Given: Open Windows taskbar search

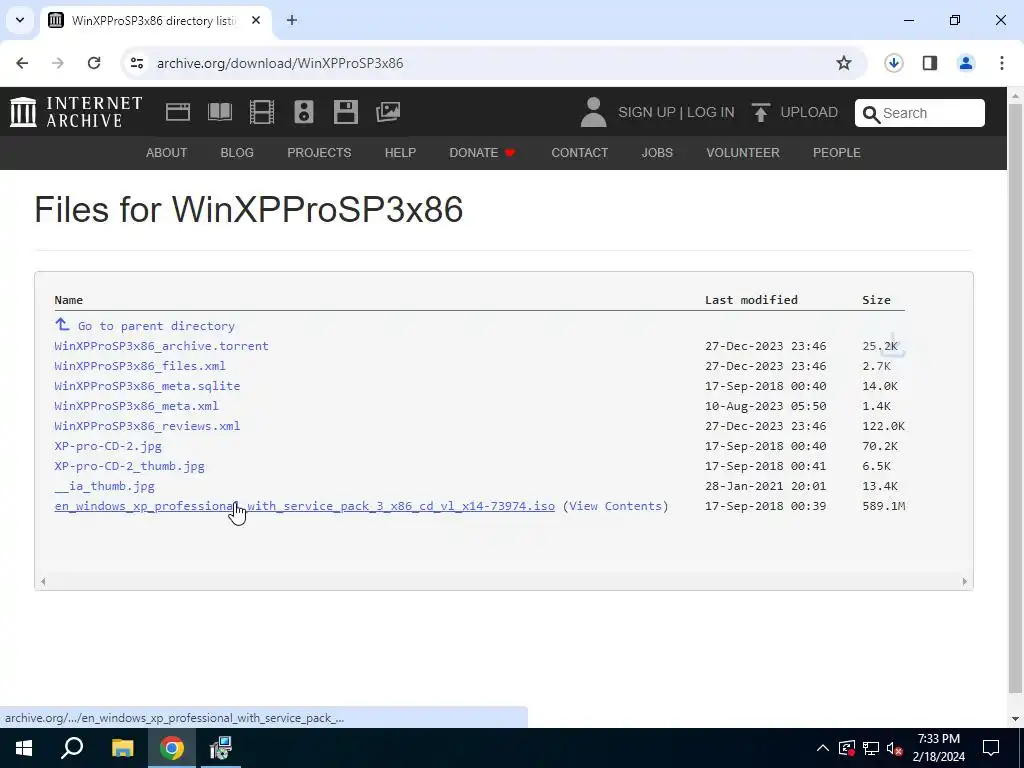Looking at the screenshot, I should 72,748.
